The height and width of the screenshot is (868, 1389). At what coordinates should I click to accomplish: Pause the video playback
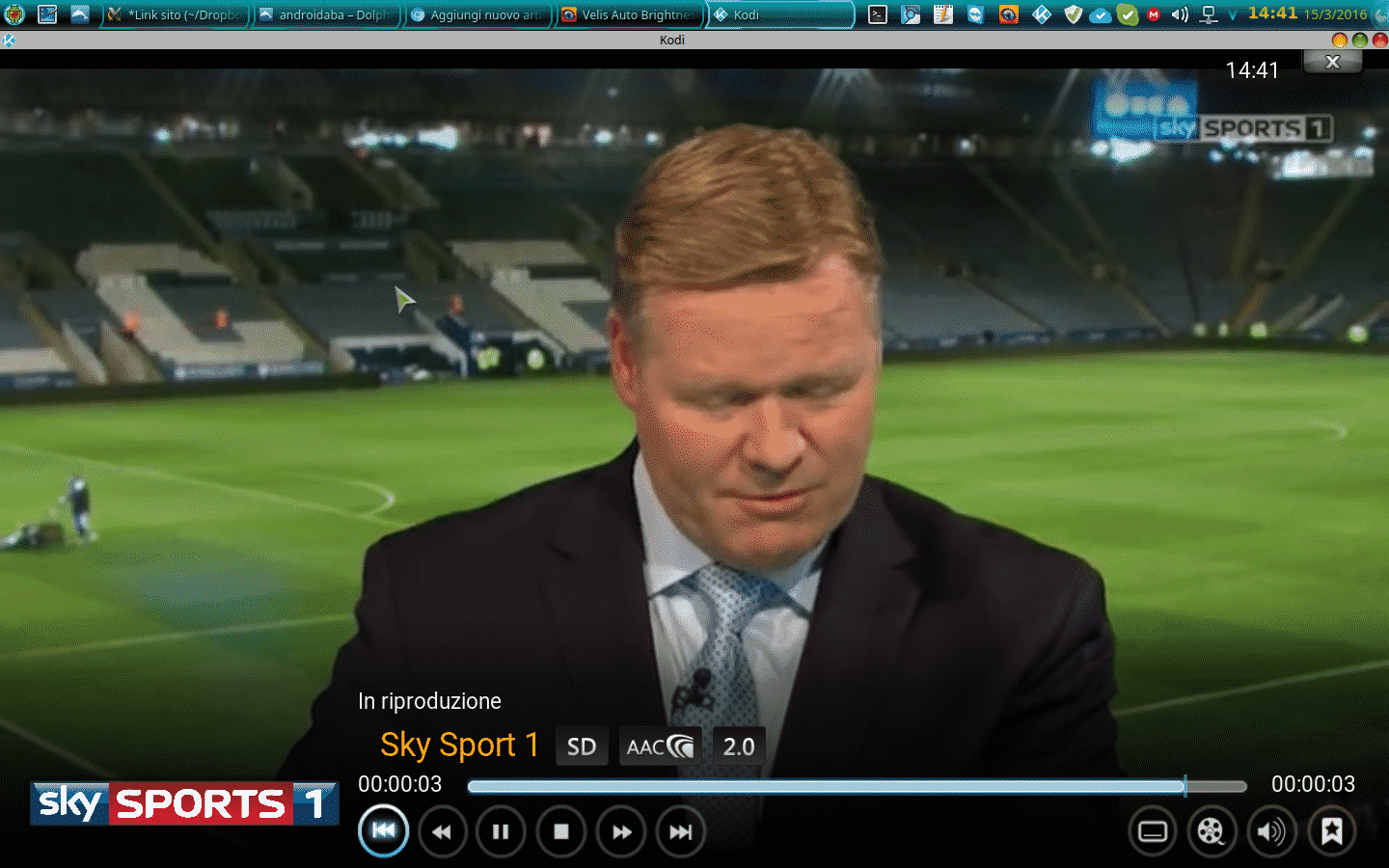(501, 831)
